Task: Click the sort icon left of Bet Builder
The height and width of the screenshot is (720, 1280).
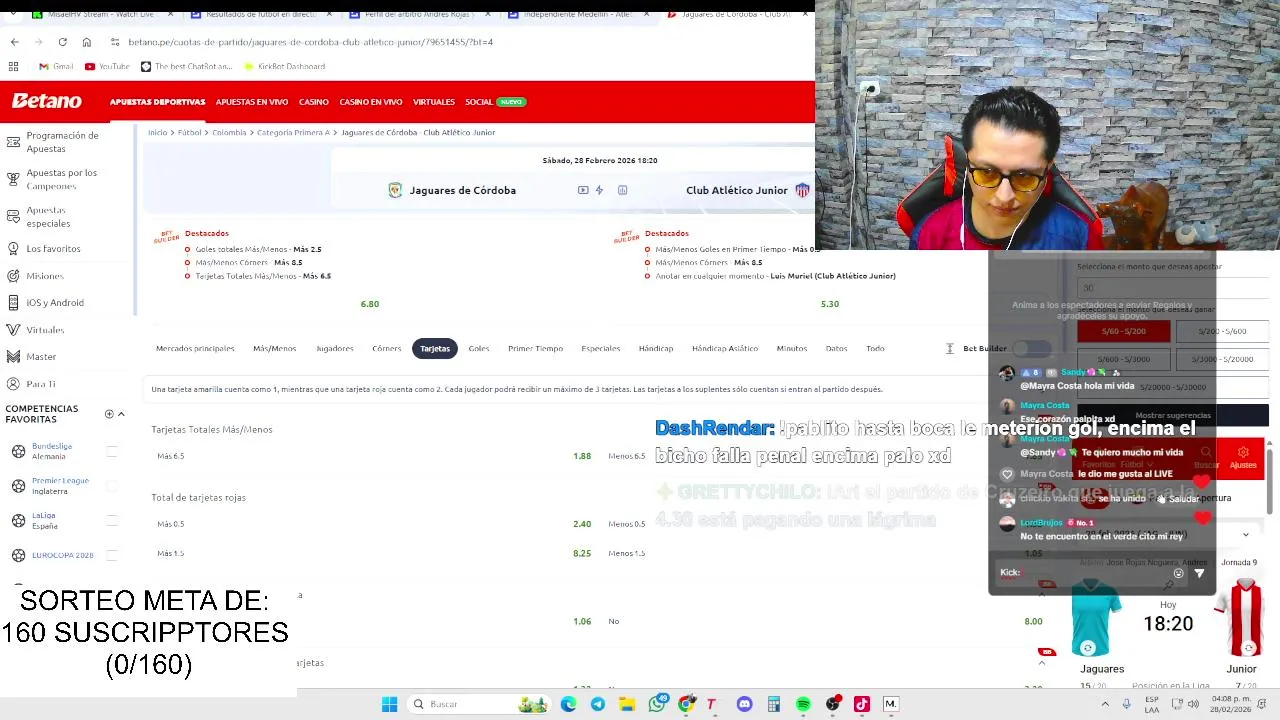Action: coord(950,348)
